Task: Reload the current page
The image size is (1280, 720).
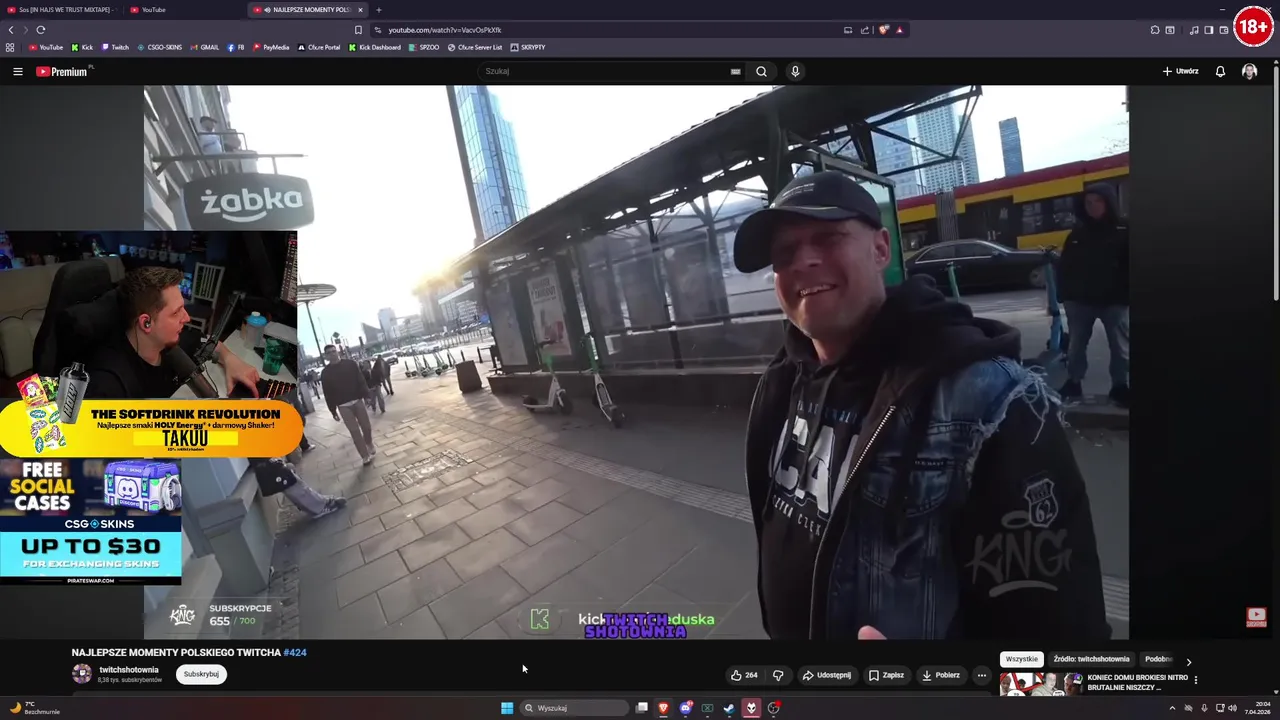Action: click(x=41, y=30)
